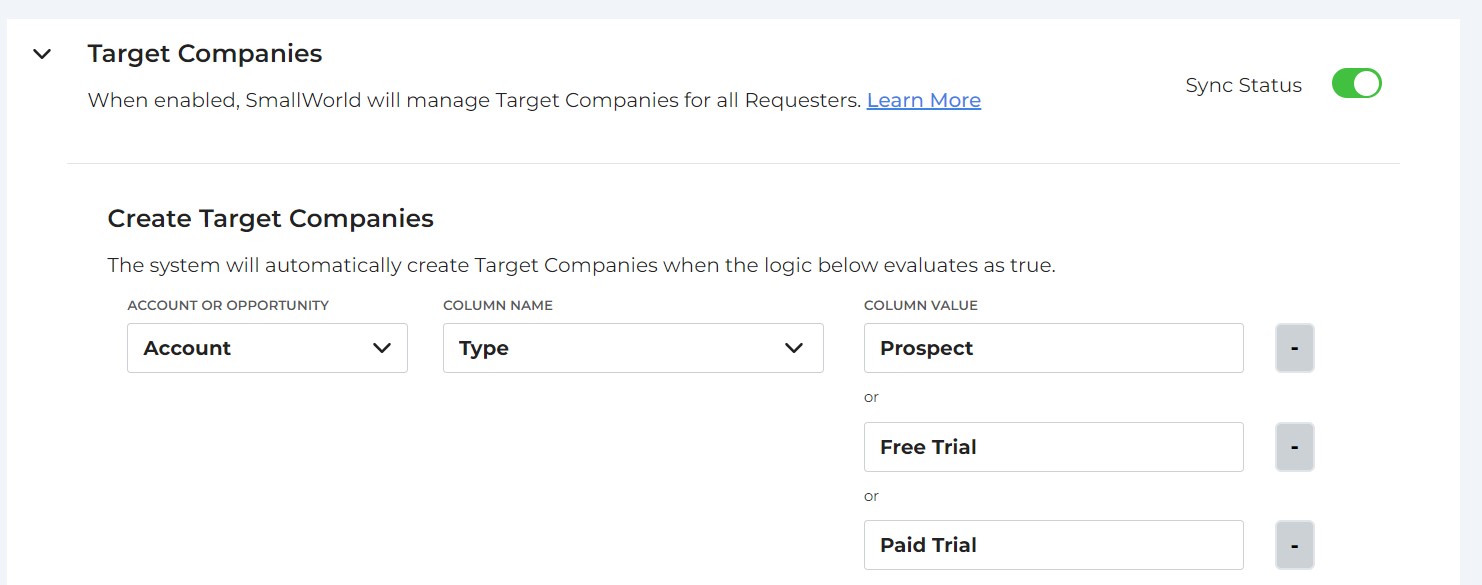The height and width of the screenshot is (585, 1482).
Task: Remove the Prospect column value condition
Action: pyautogui.click(x=1294, y=347)
